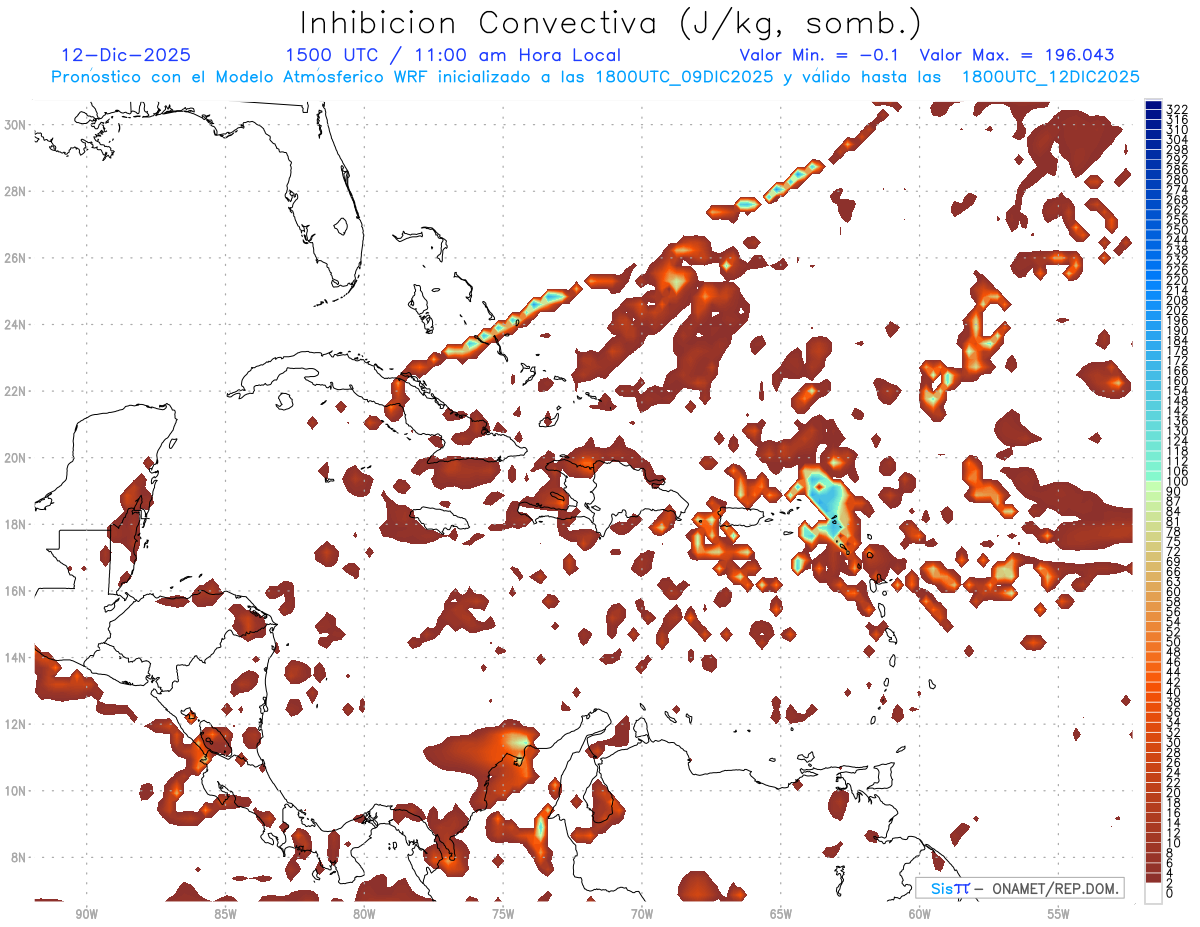Click the "28N" latitude label
Viewport: 1200px width, 927px height.
click(x=15, y=191)
